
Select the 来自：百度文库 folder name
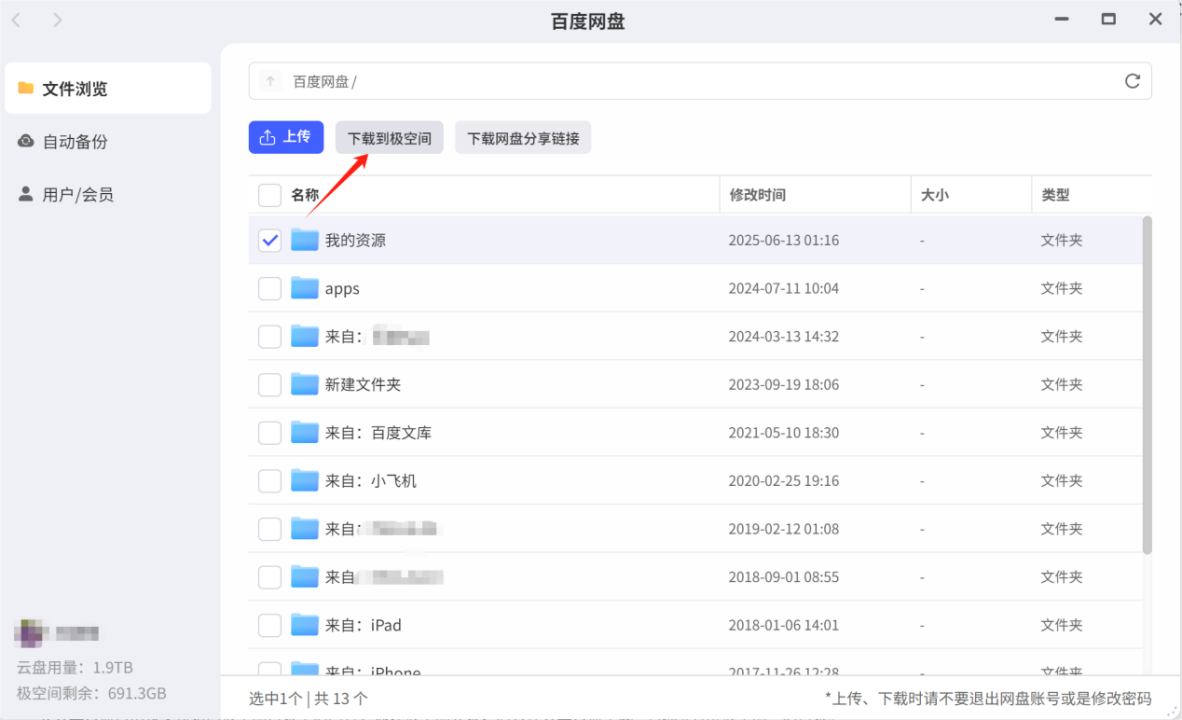(x=378, y=433)
